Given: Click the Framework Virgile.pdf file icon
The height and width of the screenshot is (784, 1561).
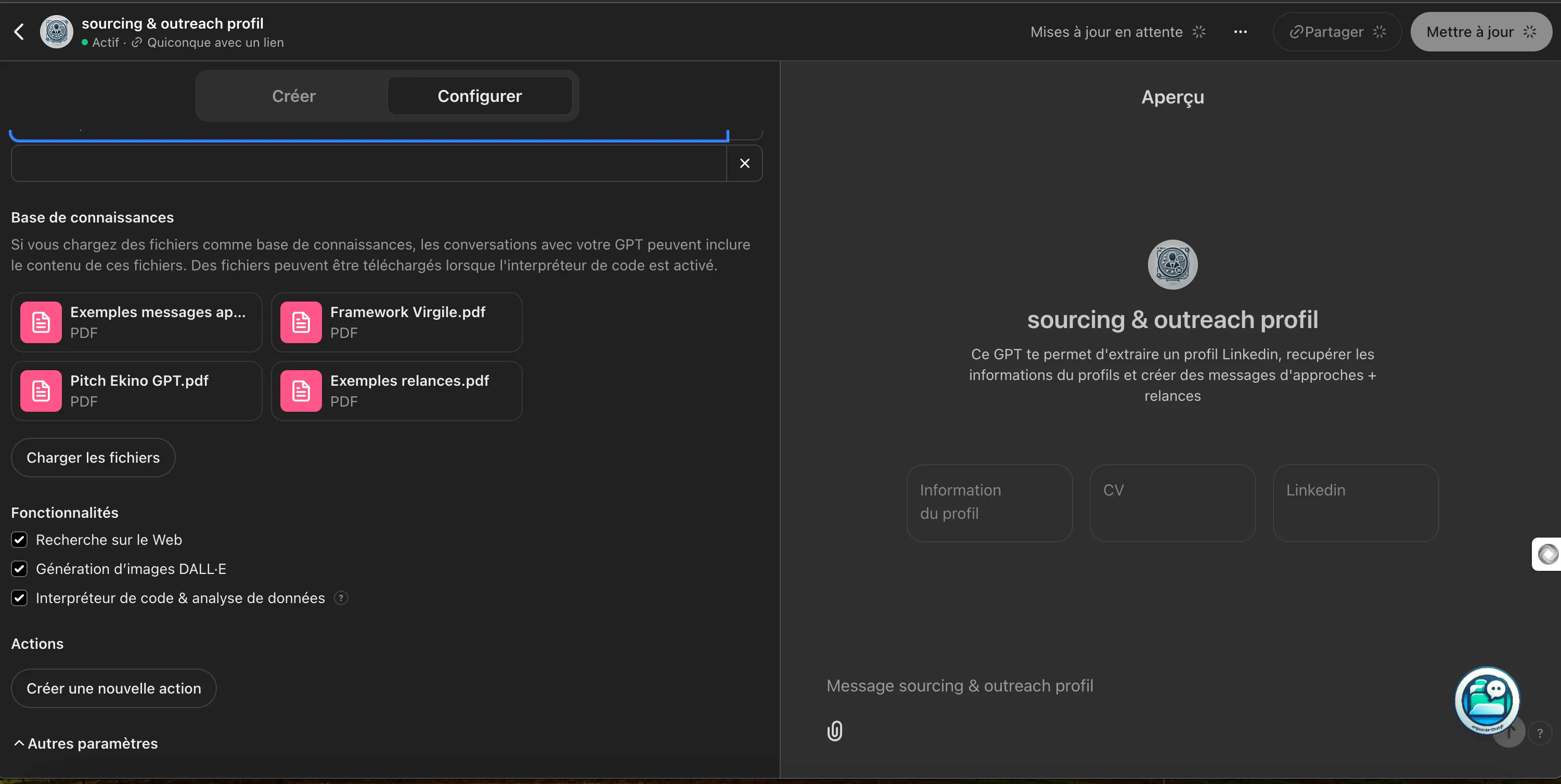Looking at the screenshot, I should click(x=301, y=322).
